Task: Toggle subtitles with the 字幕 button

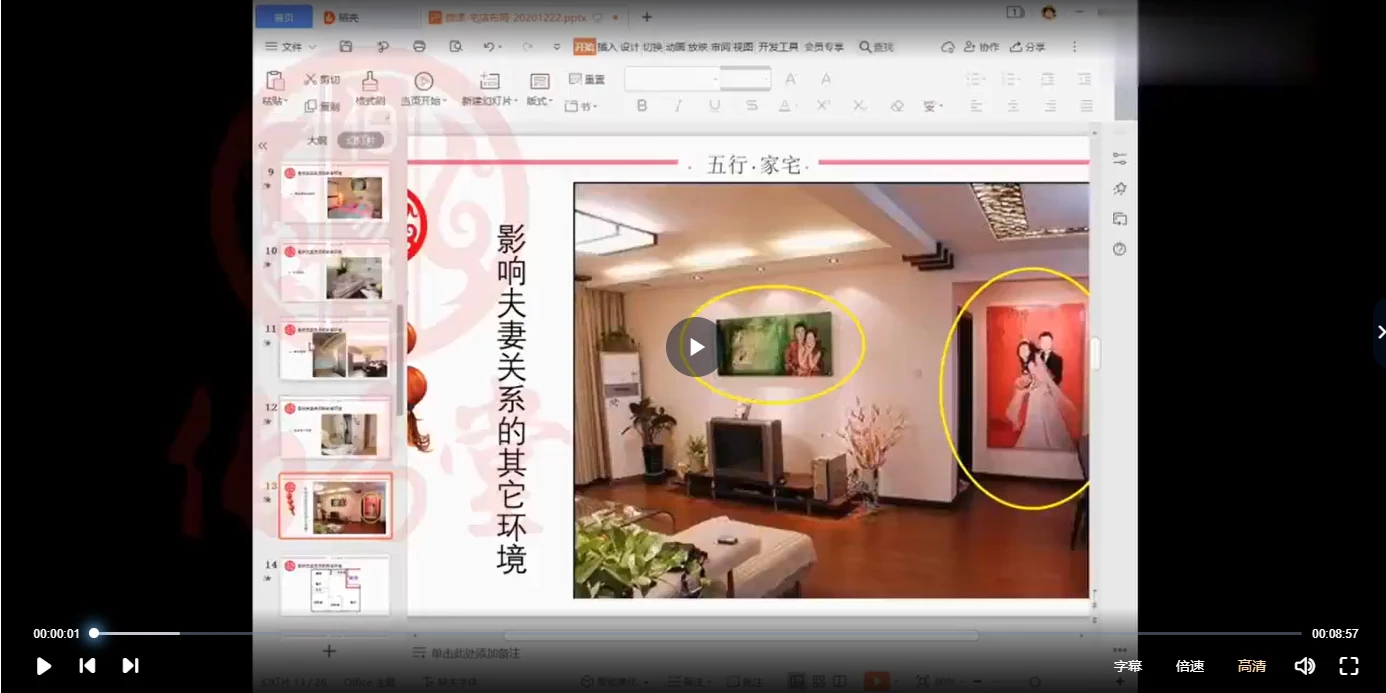Action: (1128, 666)
